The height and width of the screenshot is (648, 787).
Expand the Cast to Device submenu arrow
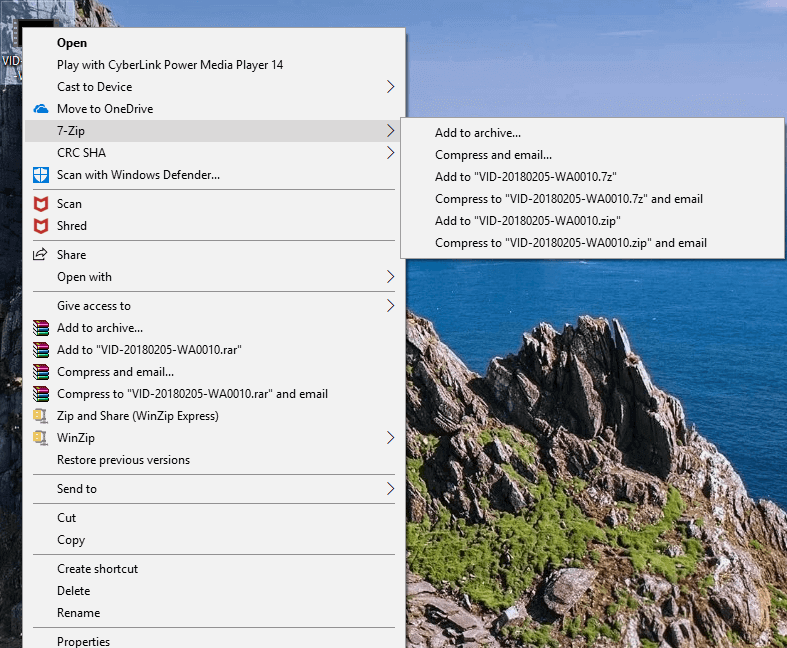tap(390, 87)
